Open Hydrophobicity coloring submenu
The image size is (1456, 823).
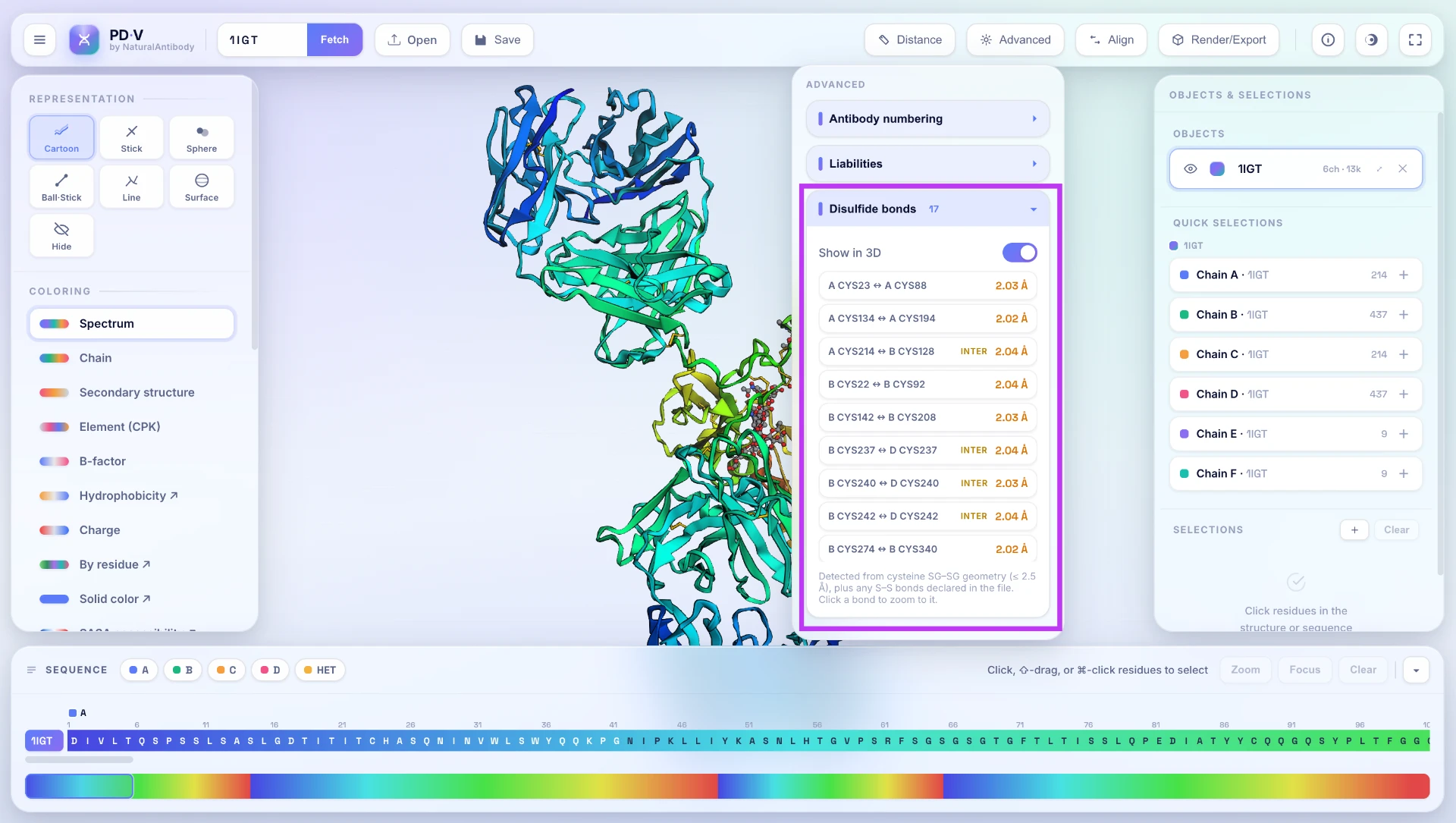[x=131, y=495]
